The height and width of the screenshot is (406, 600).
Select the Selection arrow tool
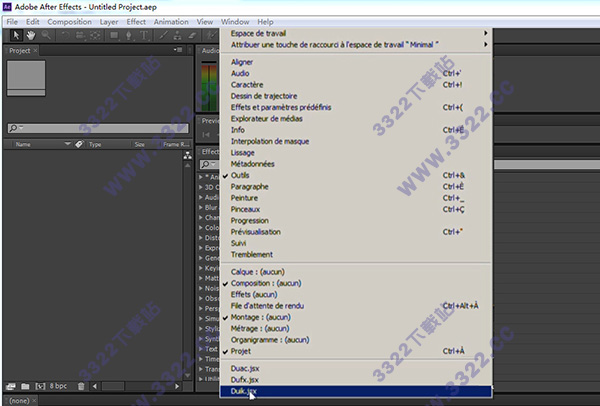tap(16, 35)
